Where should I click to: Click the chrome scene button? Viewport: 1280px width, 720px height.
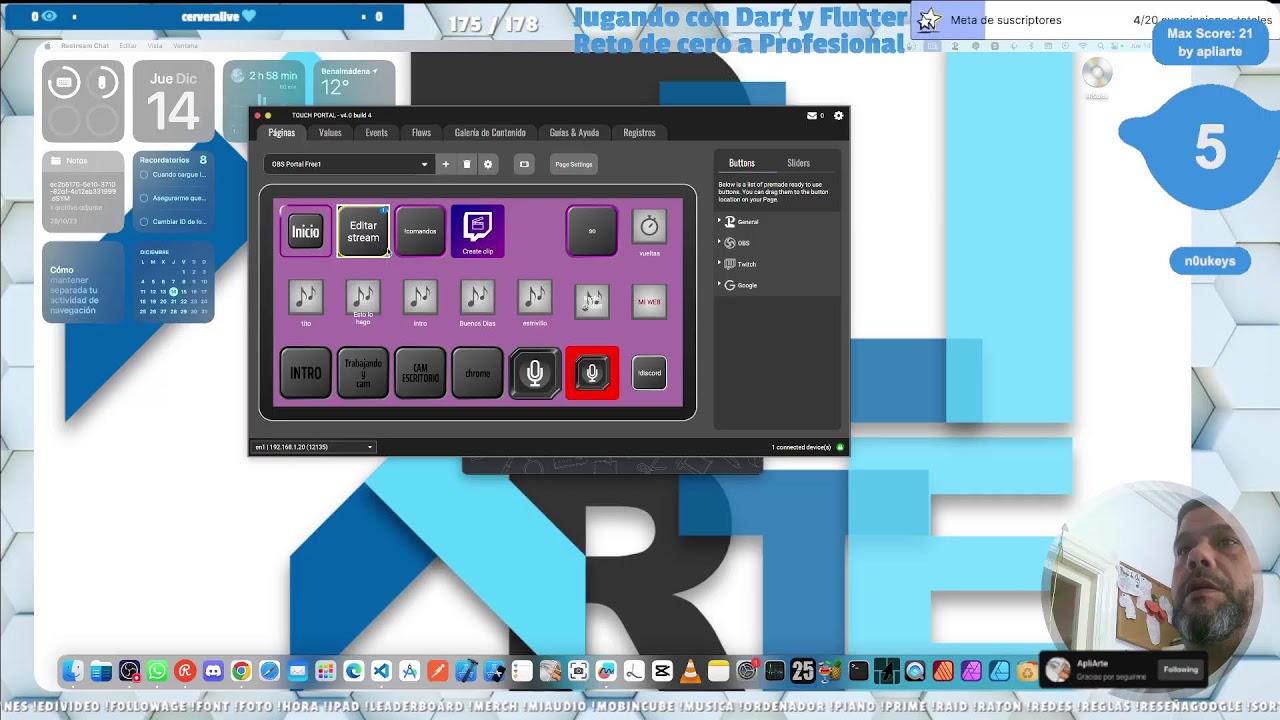pyautogui.click(x=477, y=373)
